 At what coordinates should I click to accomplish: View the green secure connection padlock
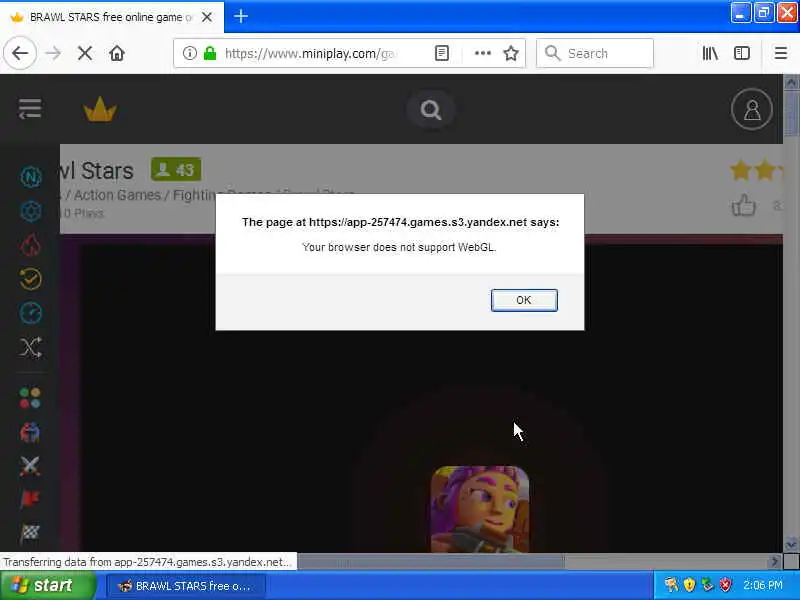click(210, 53)
